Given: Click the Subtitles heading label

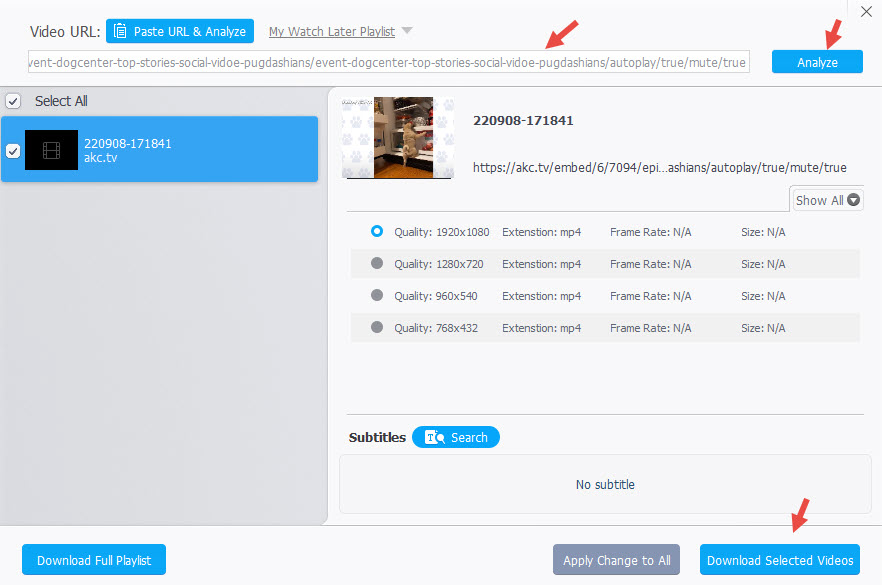Looking at the screenshot, I should click(377, 437).
